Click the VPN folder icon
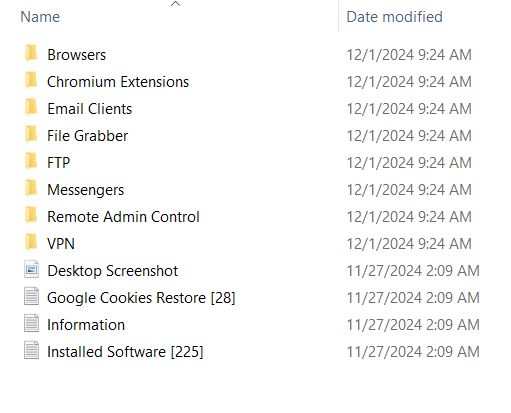The width and height of the screenshot is (511, 413). [31, 242]
